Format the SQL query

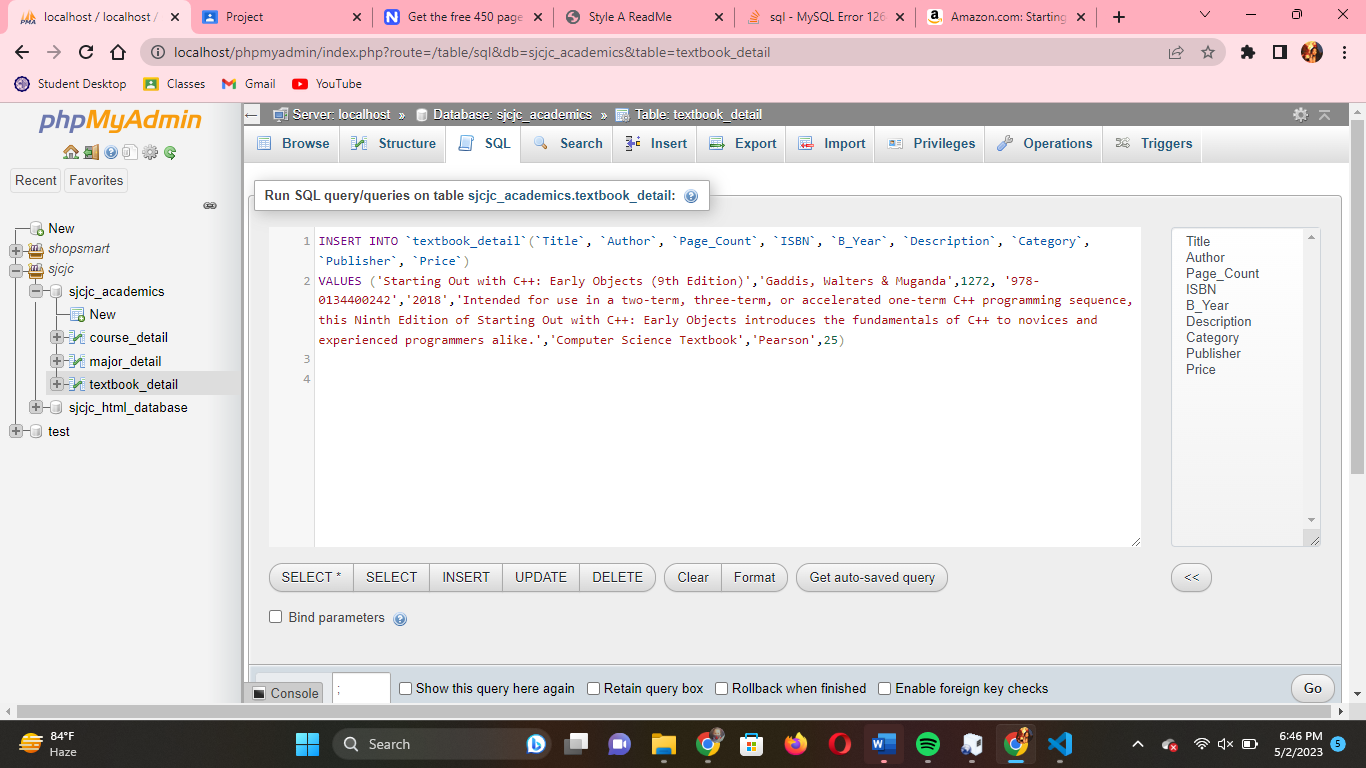(754, 577)
